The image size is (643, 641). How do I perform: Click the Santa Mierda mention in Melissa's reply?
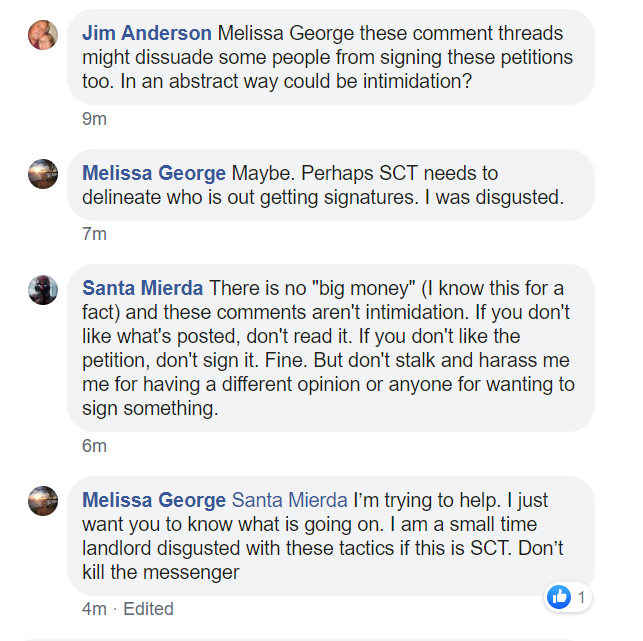[289, 500]
